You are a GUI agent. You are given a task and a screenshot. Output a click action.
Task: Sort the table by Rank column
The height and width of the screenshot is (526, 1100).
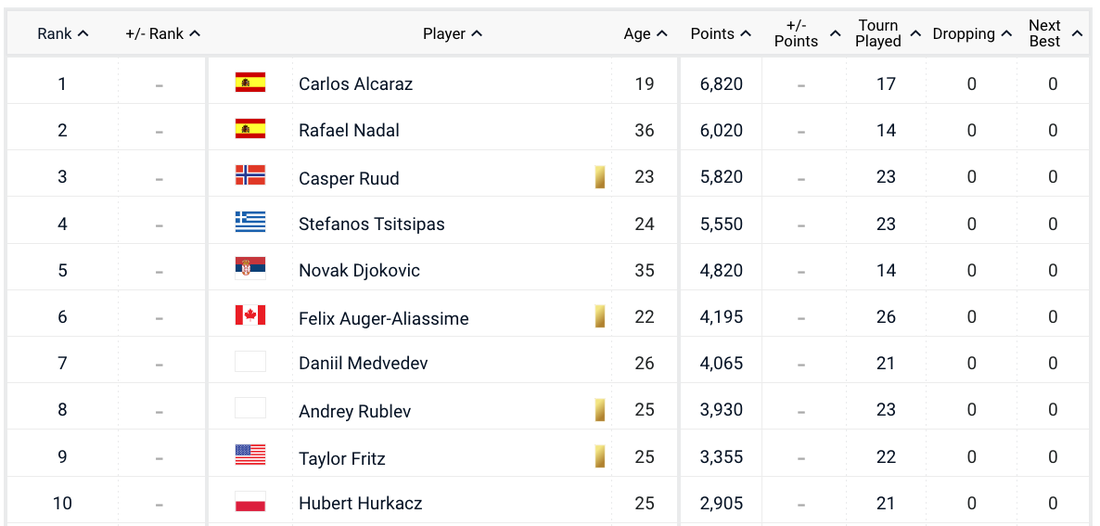pyautogui.click(x=62, y=34)
